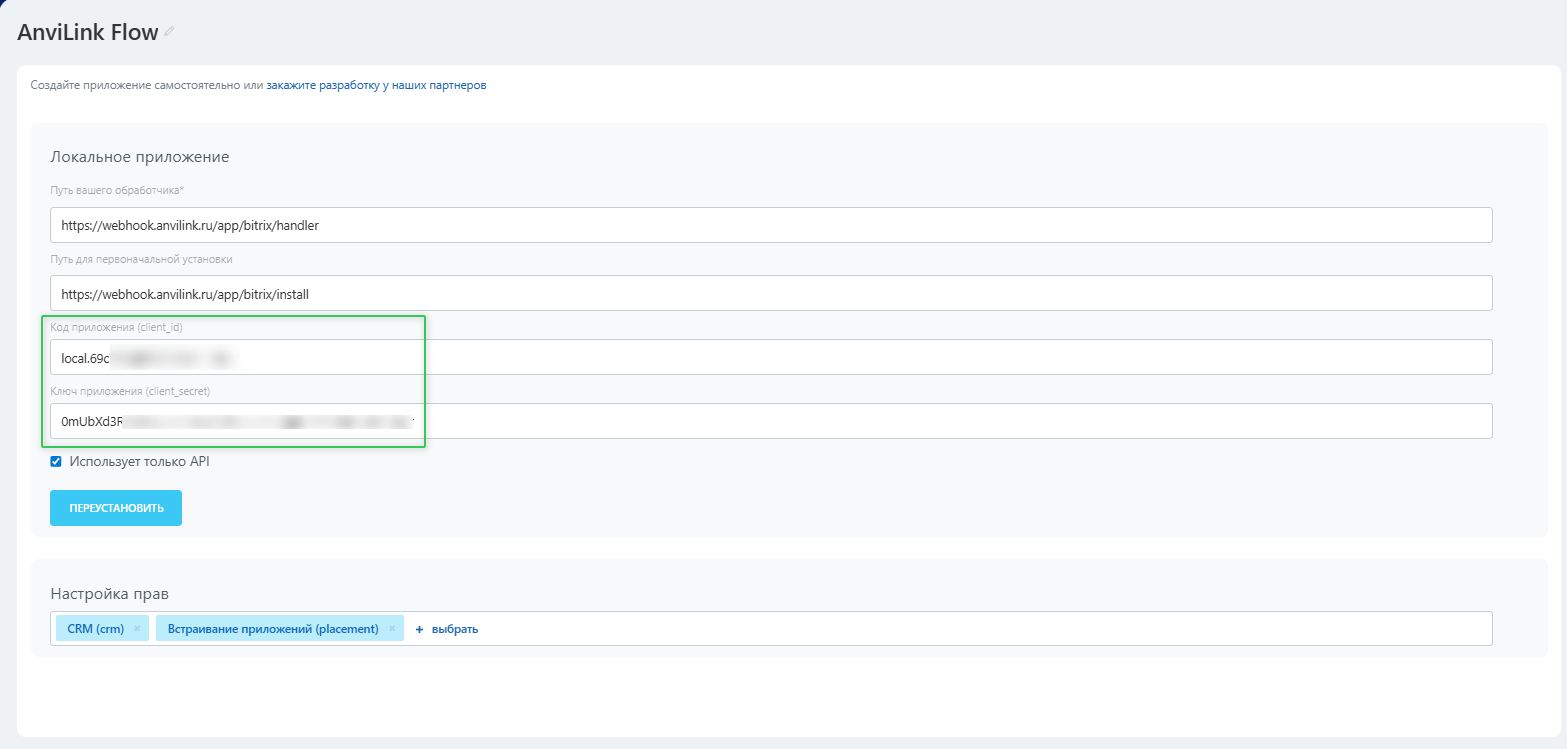Click the 'CRM (crm)' tag text
Screen dimensions: 1567x749
96,629
